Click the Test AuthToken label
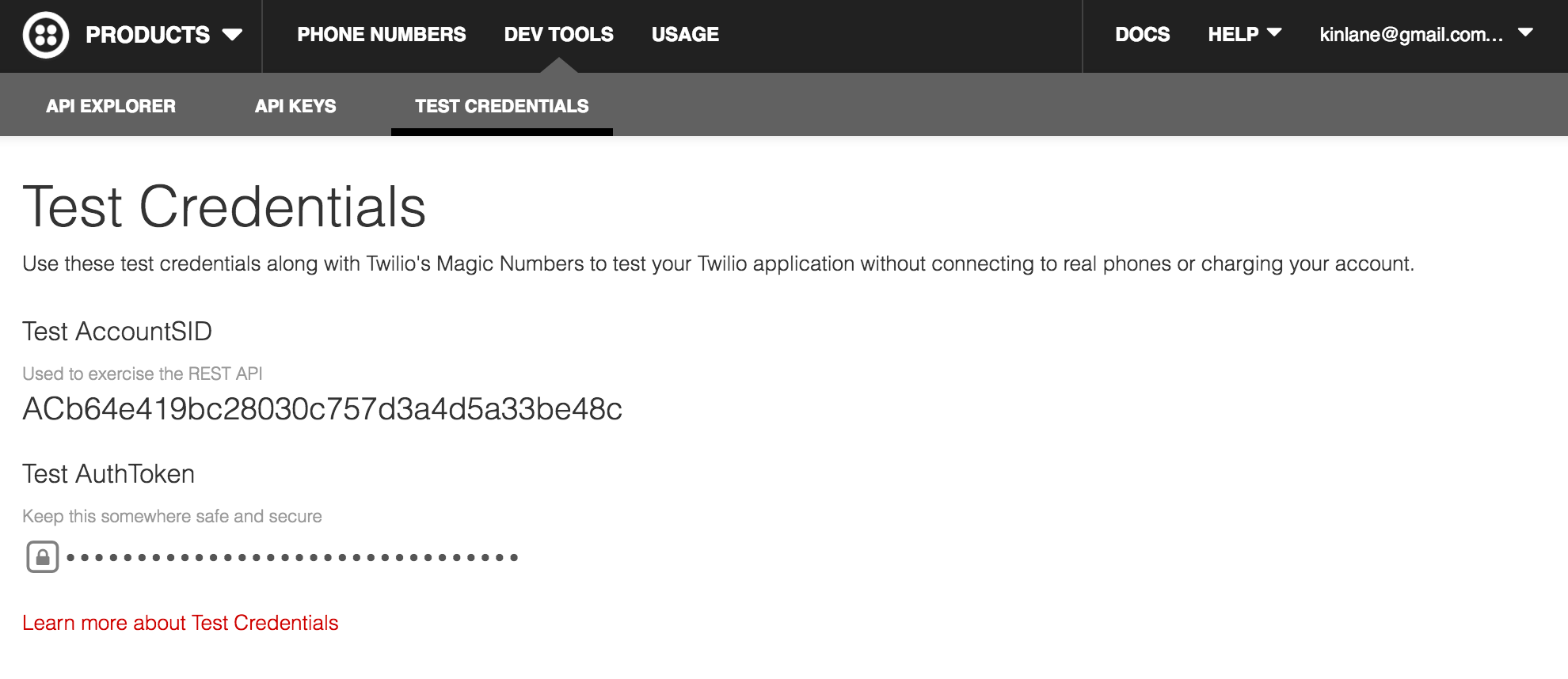Screen dimensions: 1568x679 coord(108,474)
